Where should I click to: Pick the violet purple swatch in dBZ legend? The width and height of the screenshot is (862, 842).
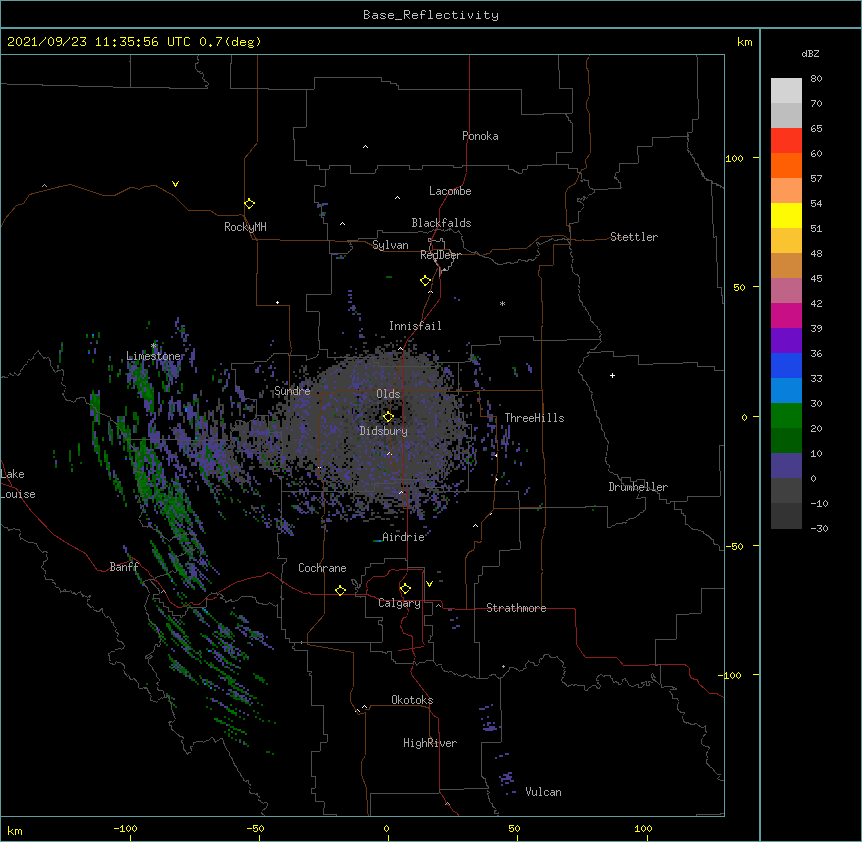coord(786,340)
